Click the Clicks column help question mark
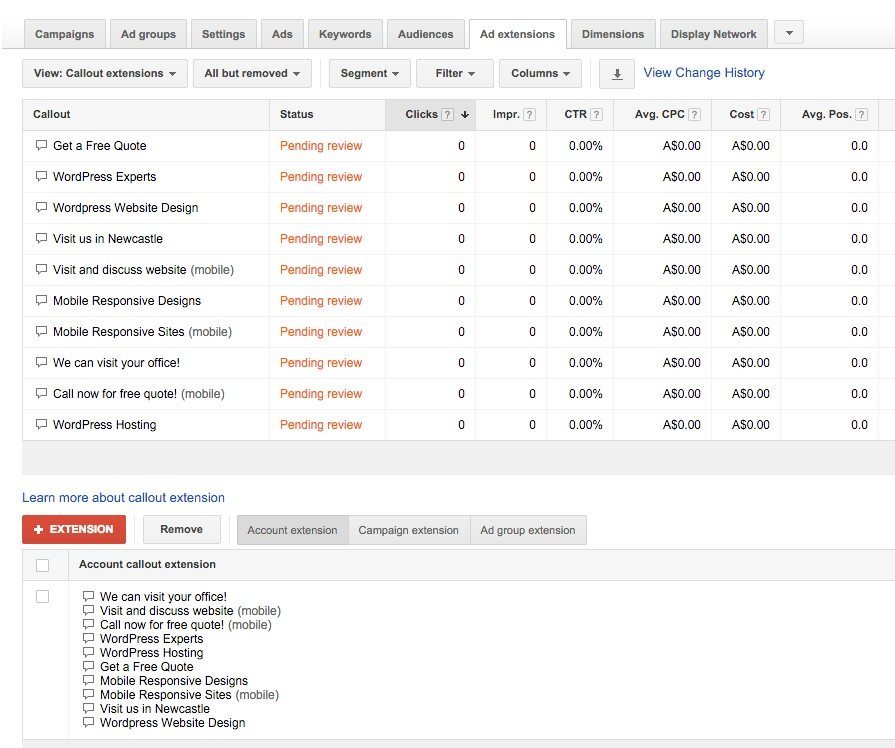This screenshot has height=748, width=895. [447, 114]
